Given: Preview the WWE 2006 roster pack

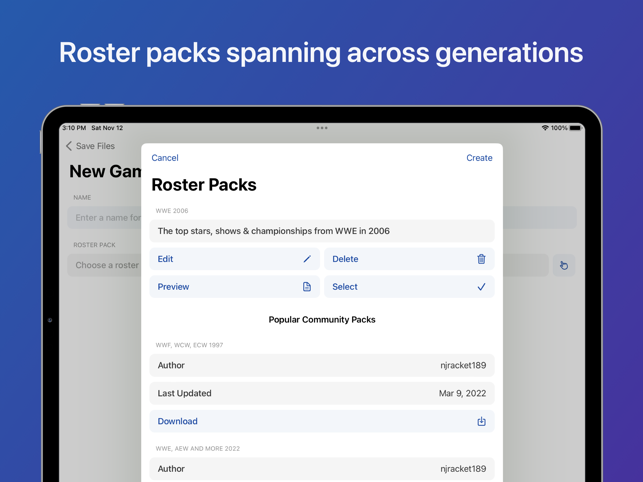Looking at the screenshot, I should 235,287.
